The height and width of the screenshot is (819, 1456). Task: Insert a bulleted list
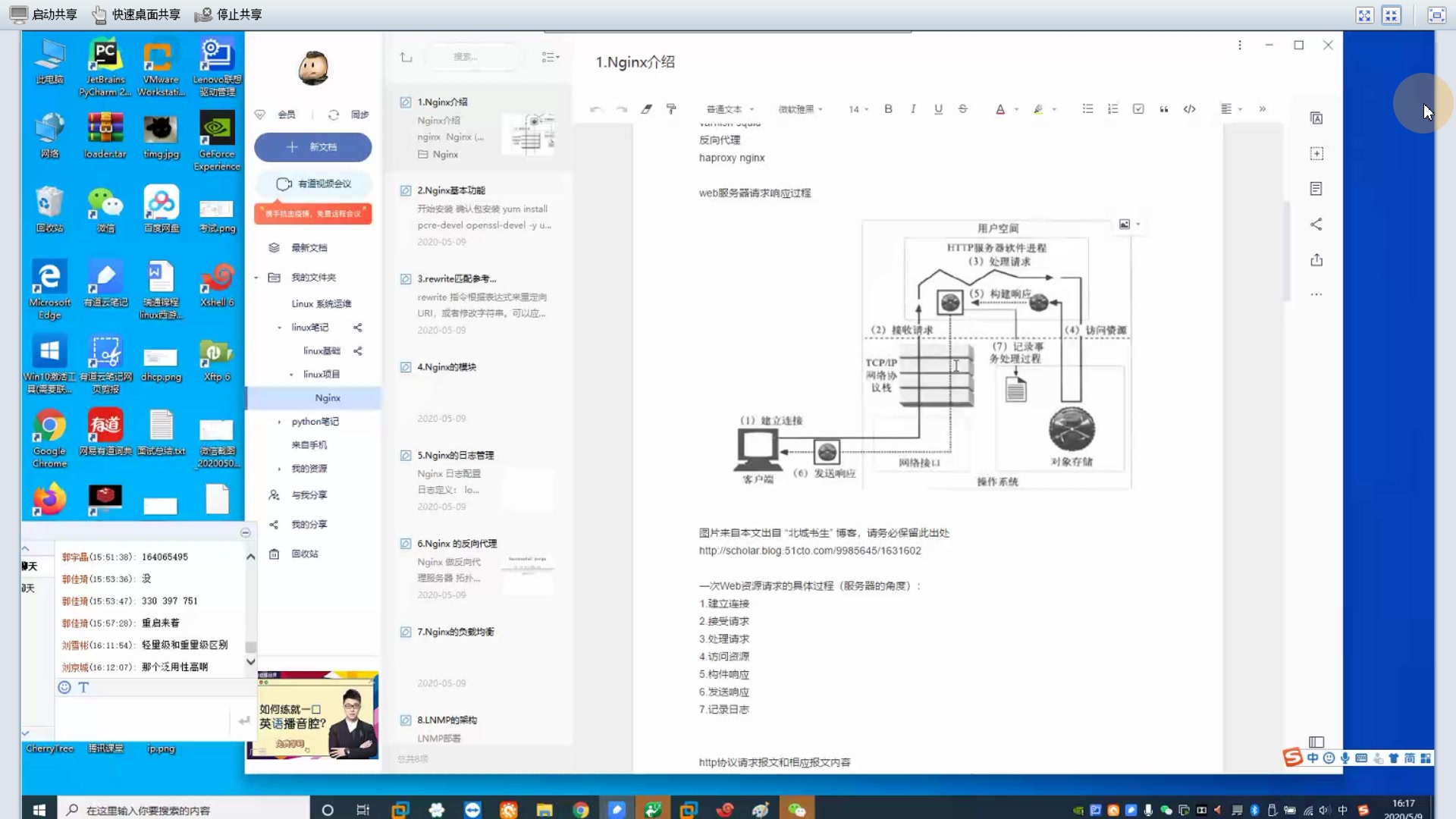click(1087, 108)
